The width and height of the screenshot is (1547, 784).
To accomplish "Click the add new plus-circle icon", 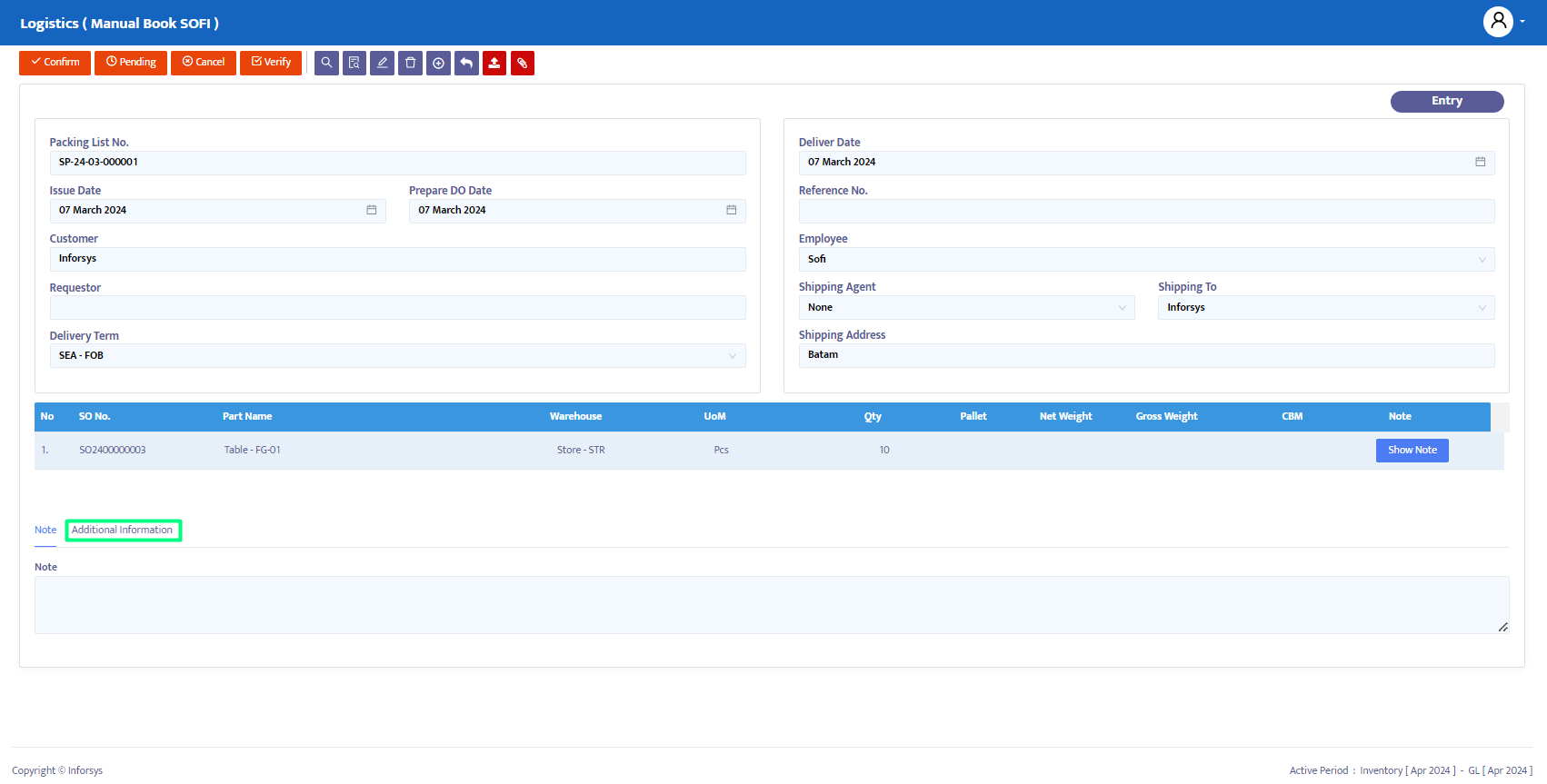I will click(439, 63).
